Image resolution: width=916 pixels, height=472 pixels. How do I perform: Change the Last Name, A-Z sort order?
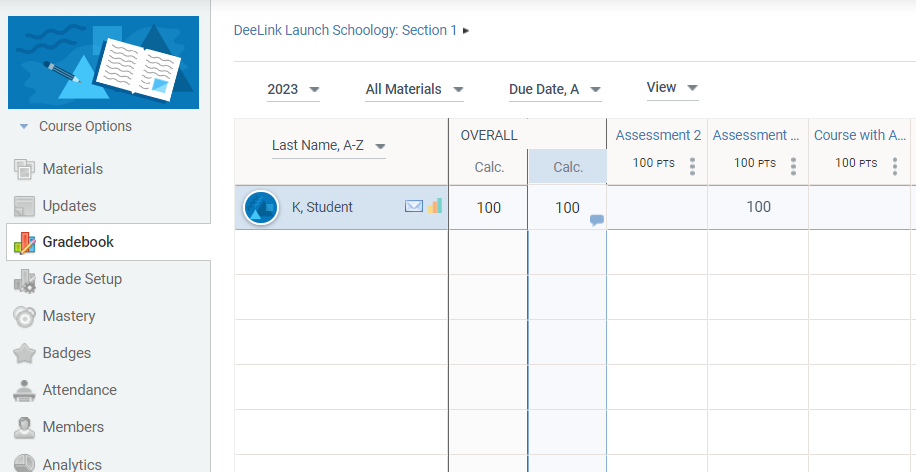tap(328, 146)
